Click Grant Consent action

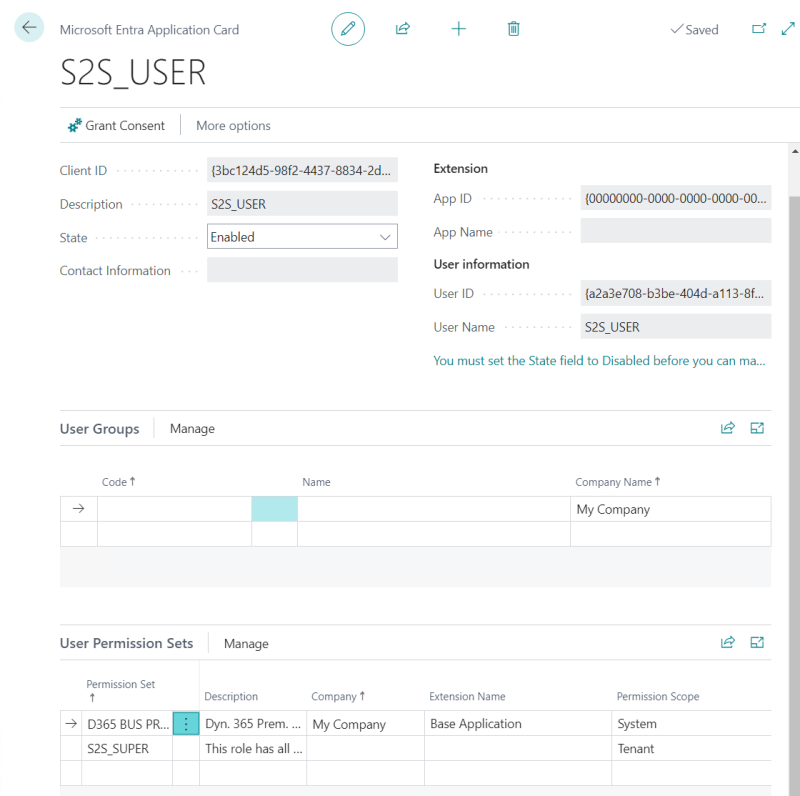point(116,126)
